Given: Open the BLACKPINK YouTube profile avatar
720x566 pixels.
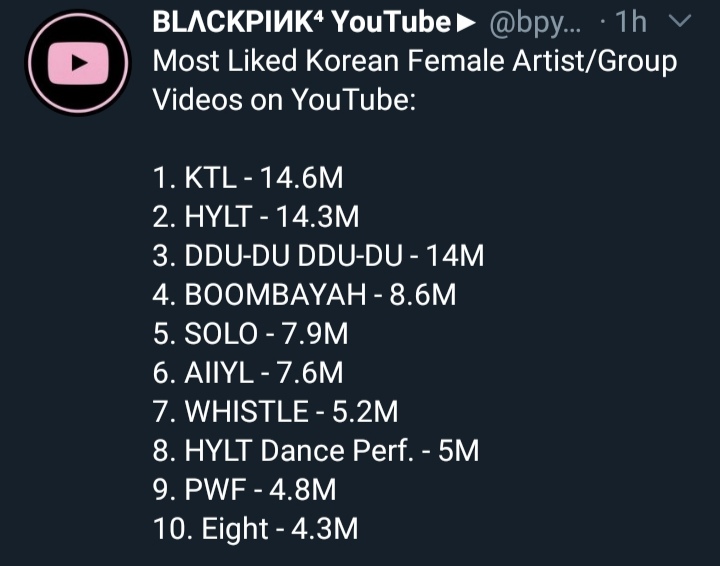Looking at the screenshot, I should pos(78,67).
